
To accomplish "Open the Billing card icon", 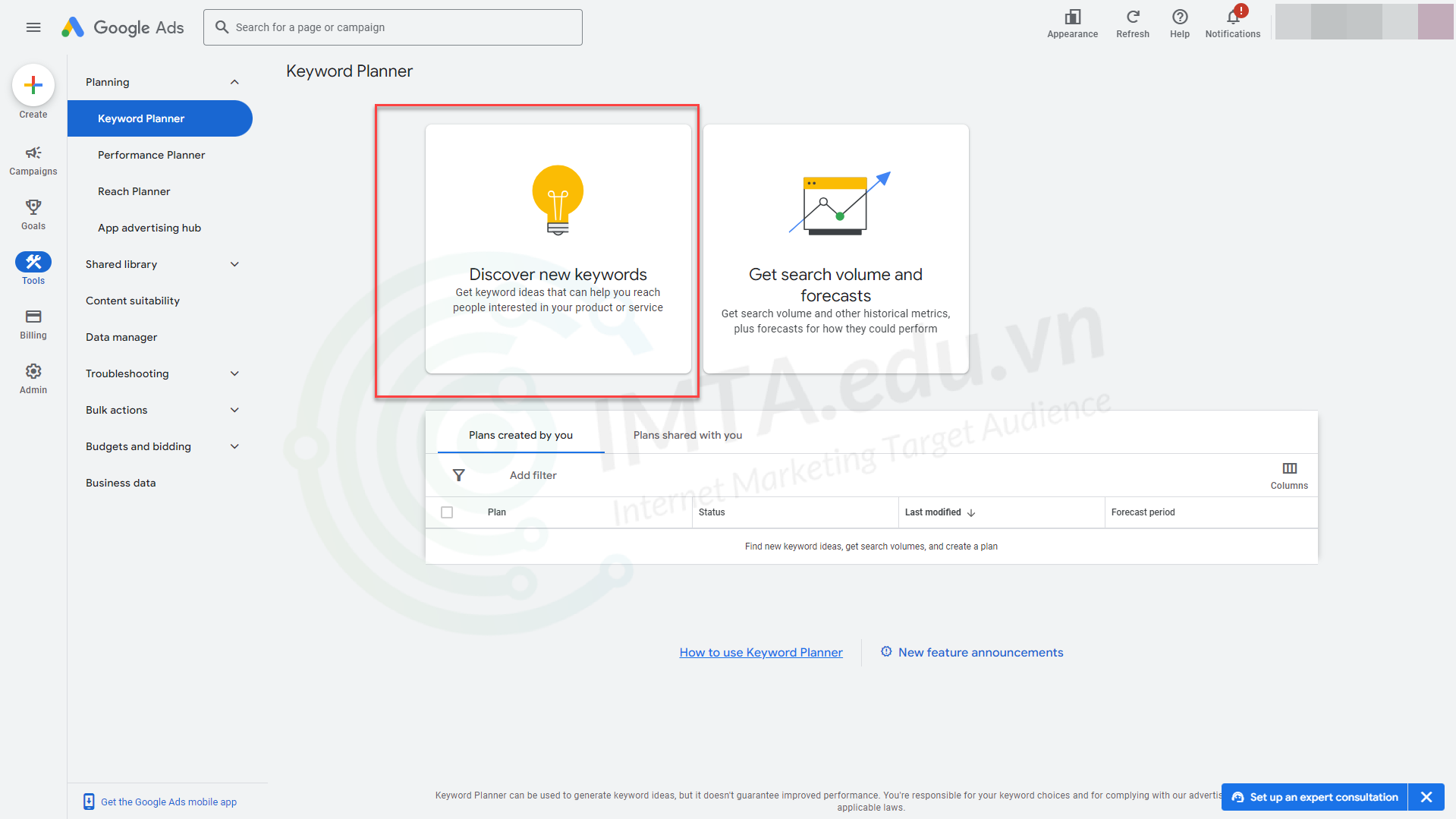I will click(x=33, y=317).
